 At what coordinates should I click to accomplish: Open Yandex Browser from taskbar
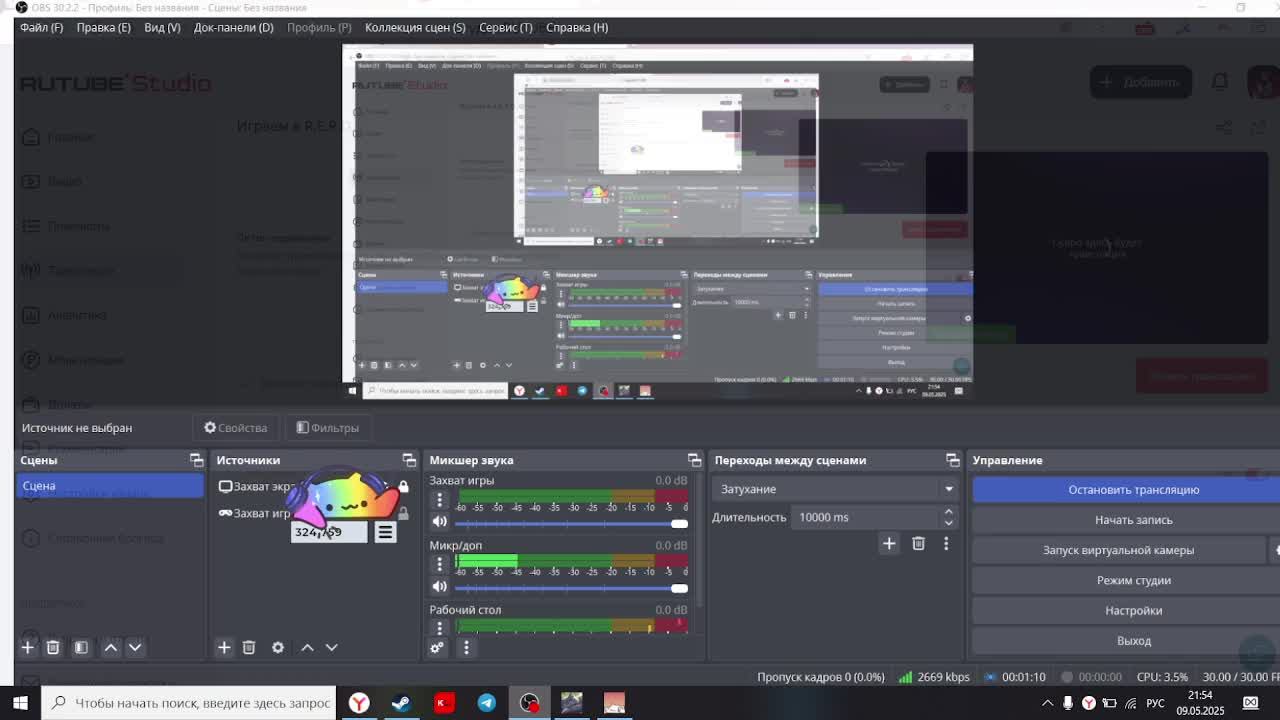[359, 703]
